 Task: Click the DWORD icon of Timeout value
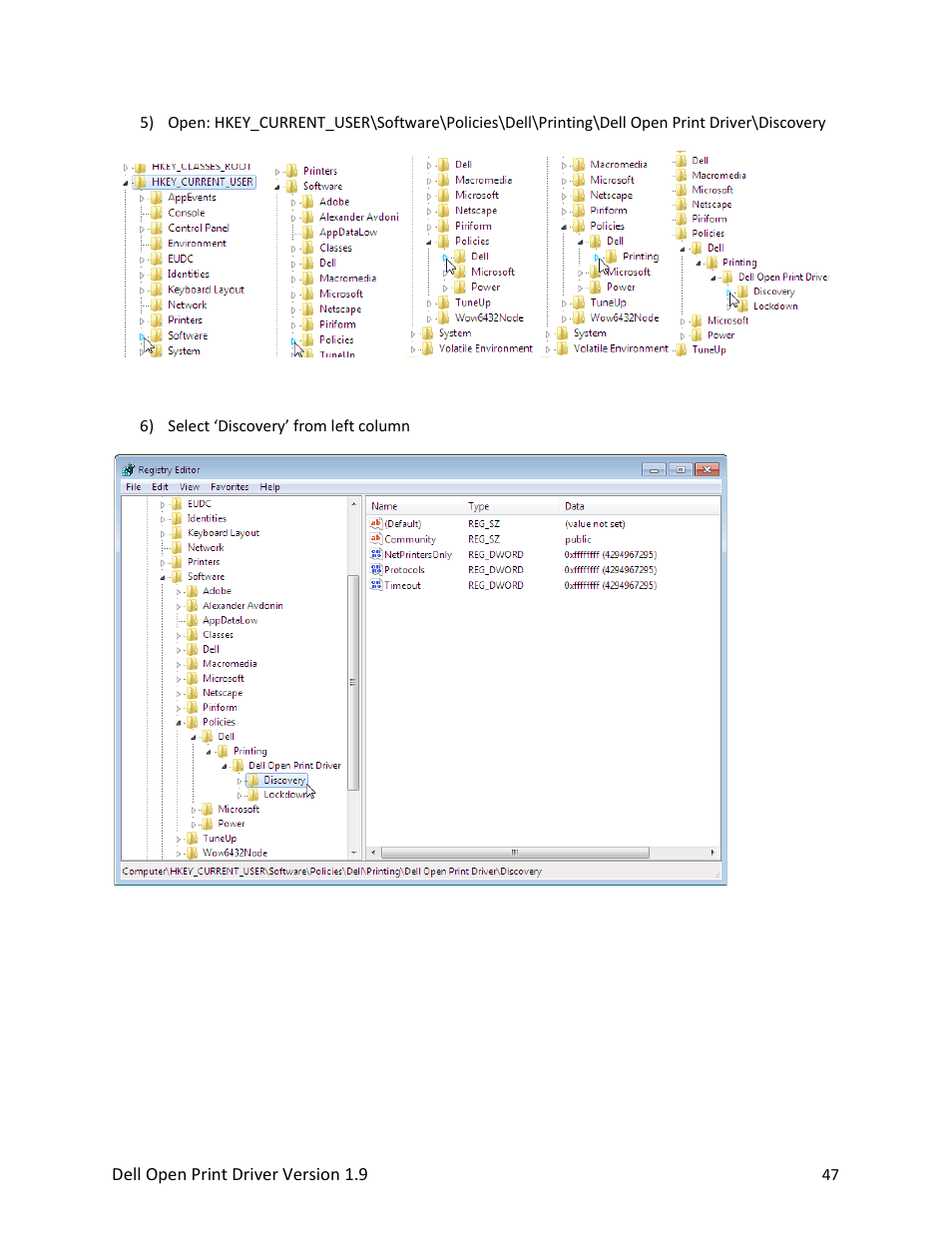coord(376,585)
